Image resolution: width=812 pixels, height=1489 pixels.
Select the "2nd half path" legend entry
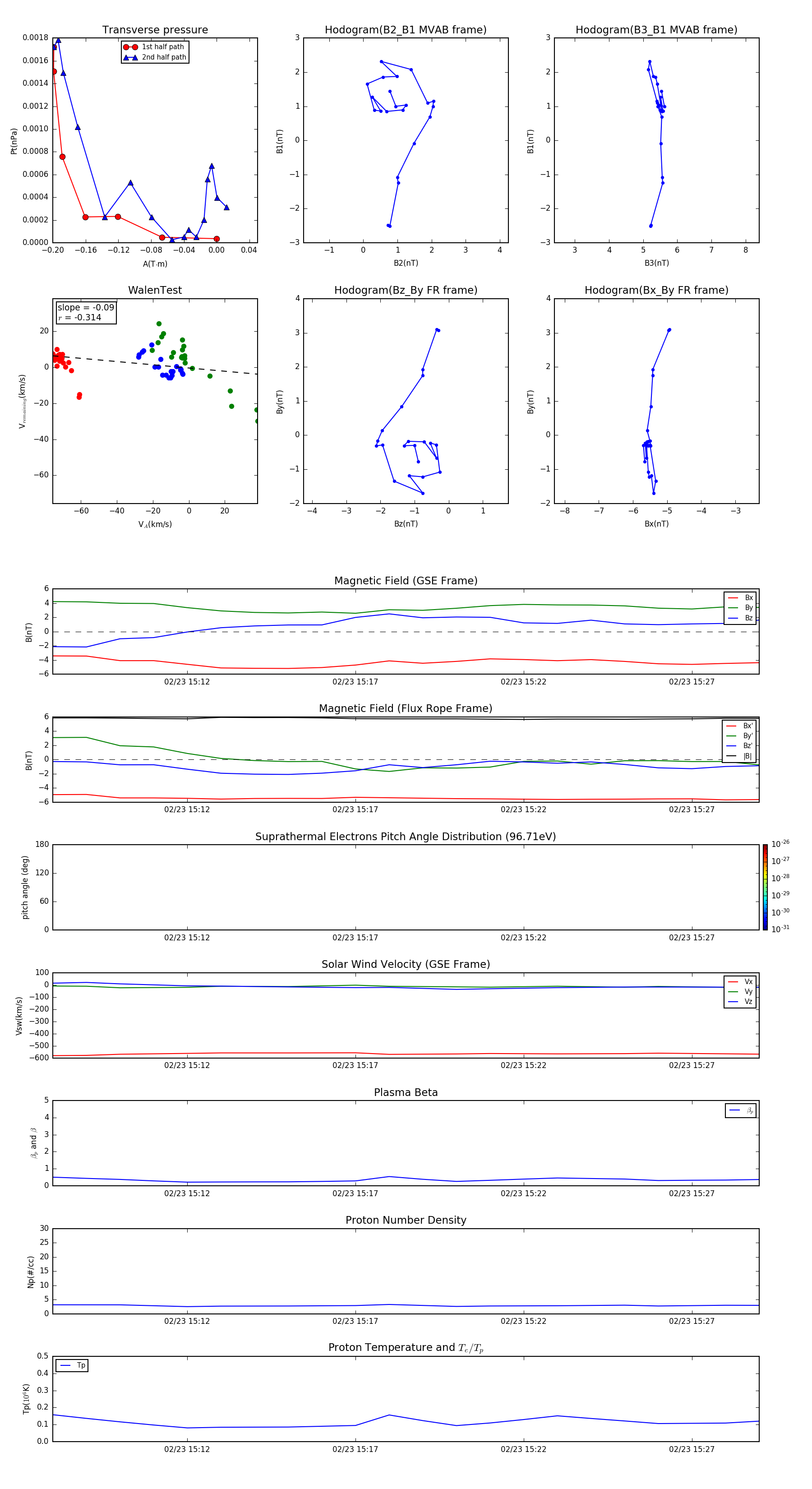pyautogui.click(x=154, y=57)
